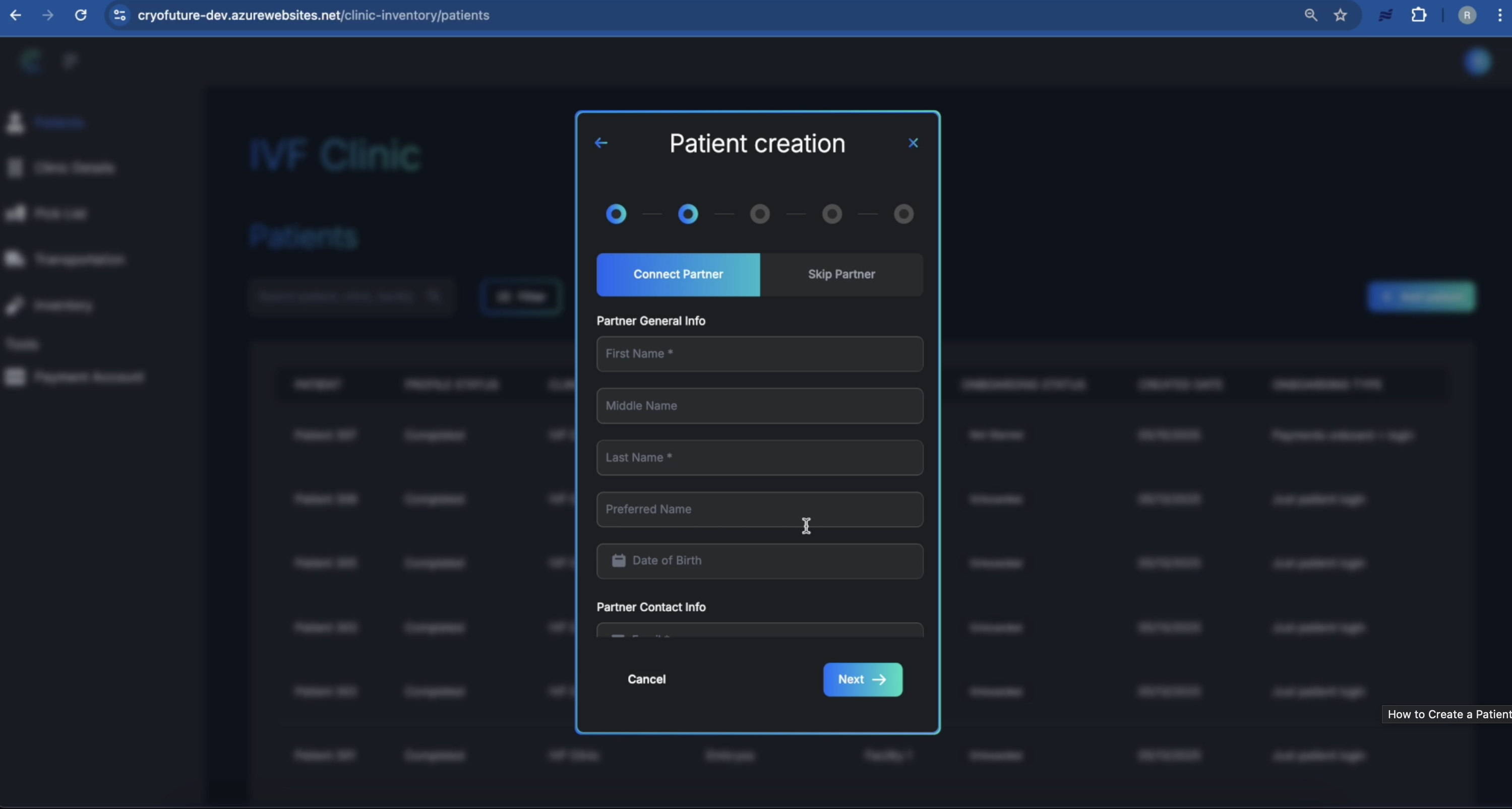Open the Payment Account sidebar icon

click(x=15, y=377)
